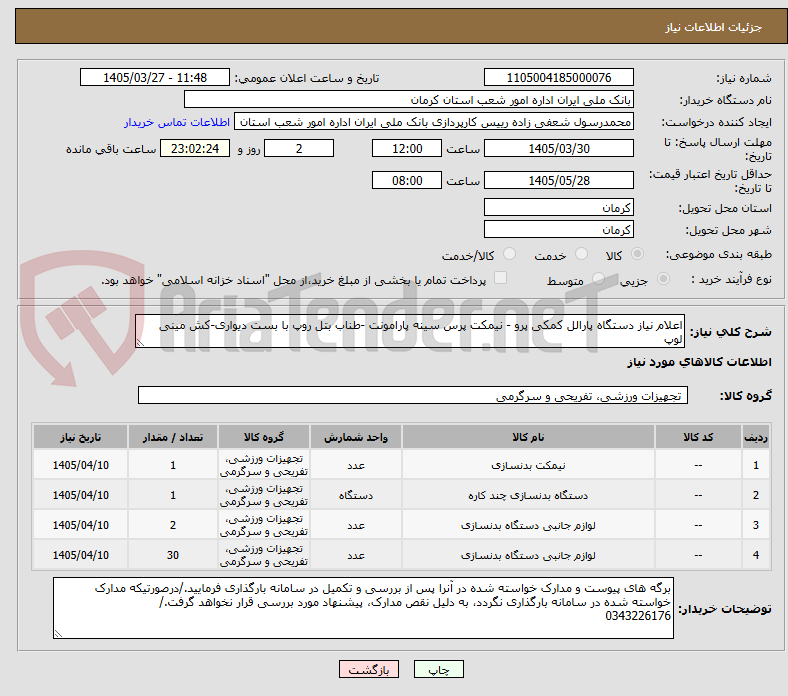Select the row item دستگاه بدنسازی چند کاره
The image size is (788, 696).
coord(528,495)
